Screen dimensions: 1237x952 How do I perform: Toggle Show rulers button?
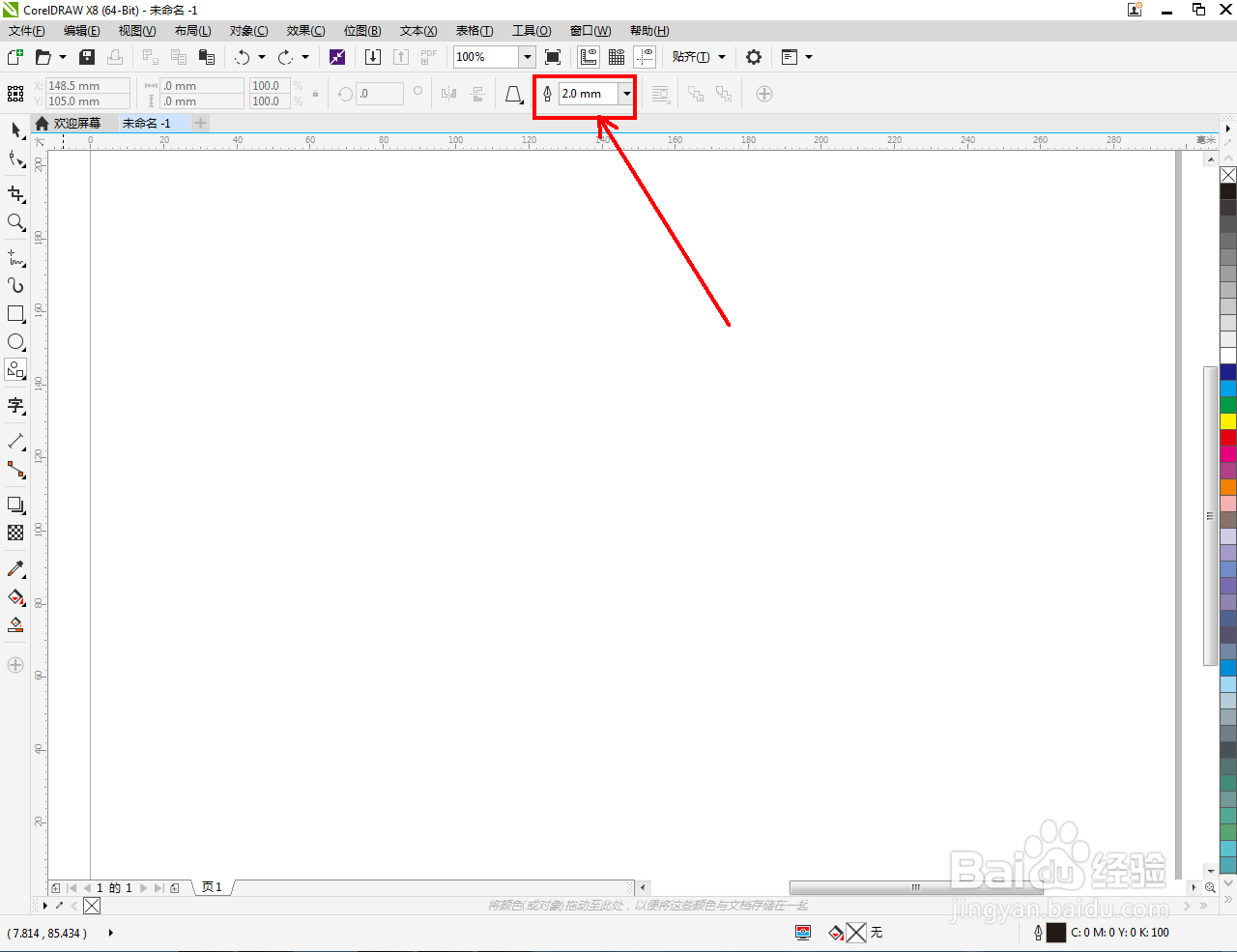click(589, 57)
